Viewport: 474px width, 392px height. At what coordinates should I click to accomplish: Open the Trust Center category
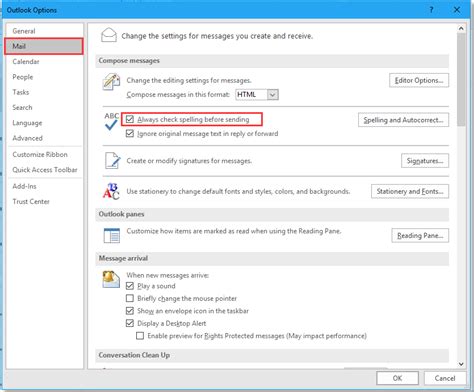(x=44, y=202)
